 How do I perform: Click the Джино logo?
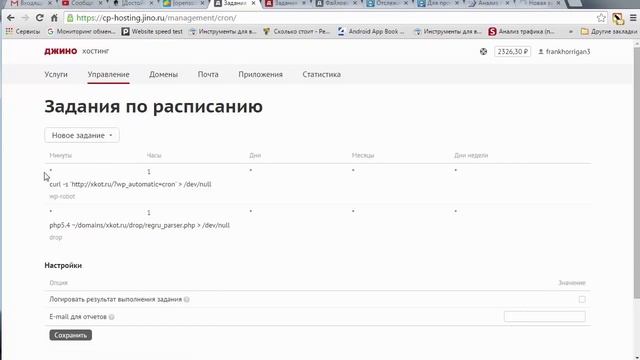pyautogui.click(x=60, y=51)
